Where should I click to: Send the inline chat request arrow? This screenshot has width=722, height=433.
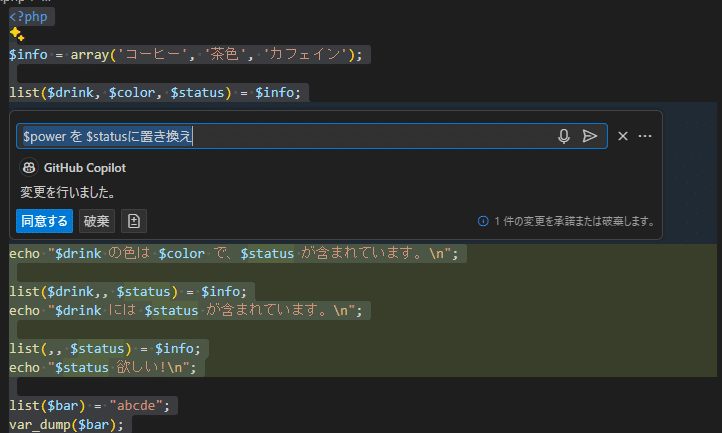point(589,136)
